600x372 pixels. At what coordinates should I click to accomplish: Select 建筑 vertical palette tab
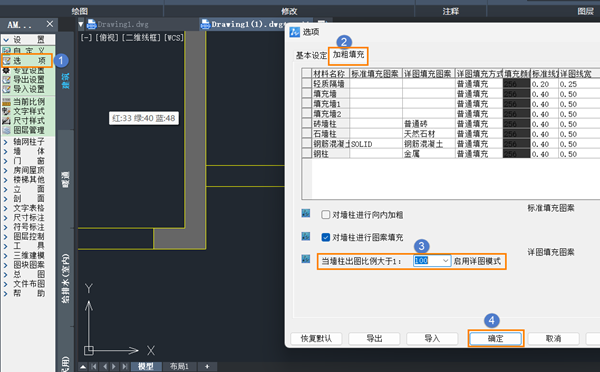click(65, 80)
